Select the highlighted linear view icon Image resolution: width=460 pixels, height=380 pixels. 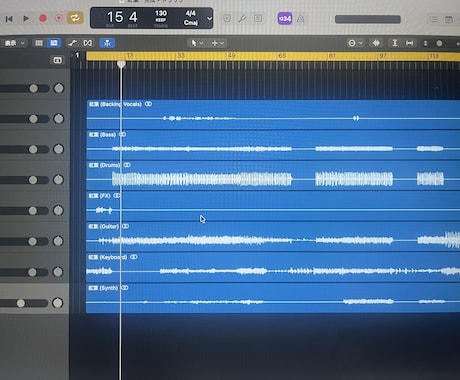(54, 43)
